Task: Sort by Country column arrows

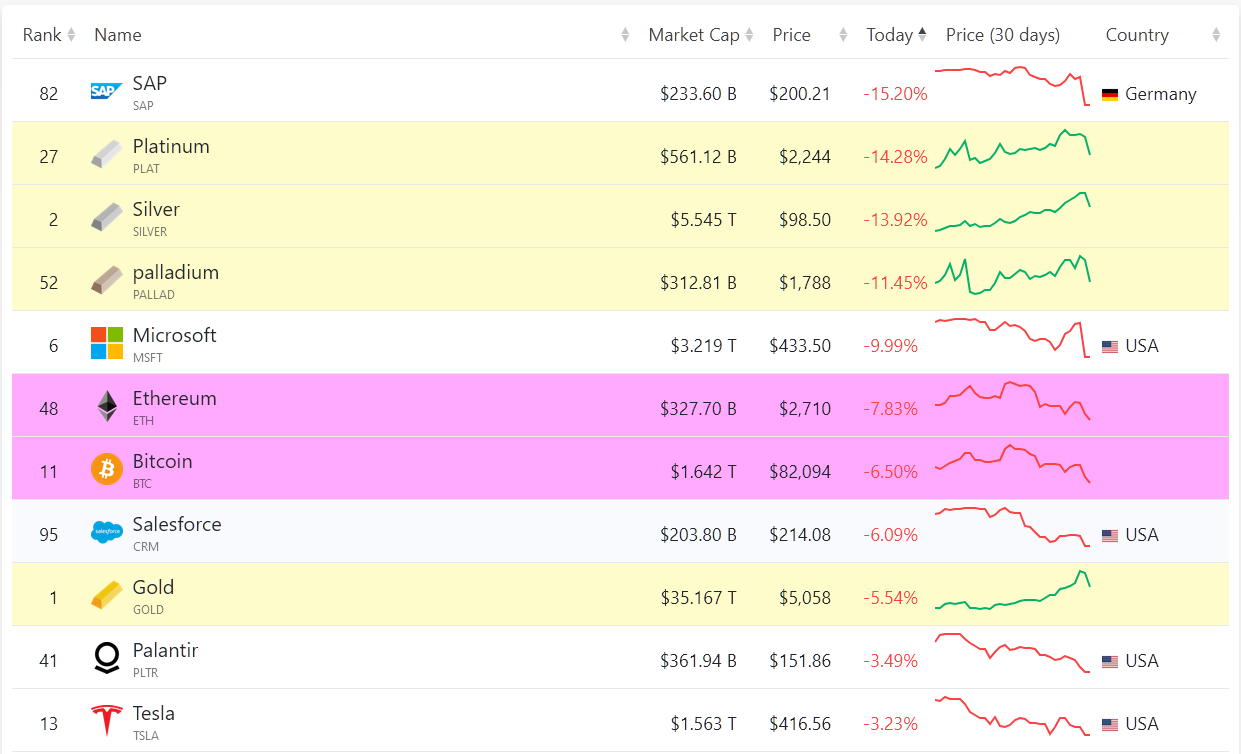Action: tap(1216, 35)
